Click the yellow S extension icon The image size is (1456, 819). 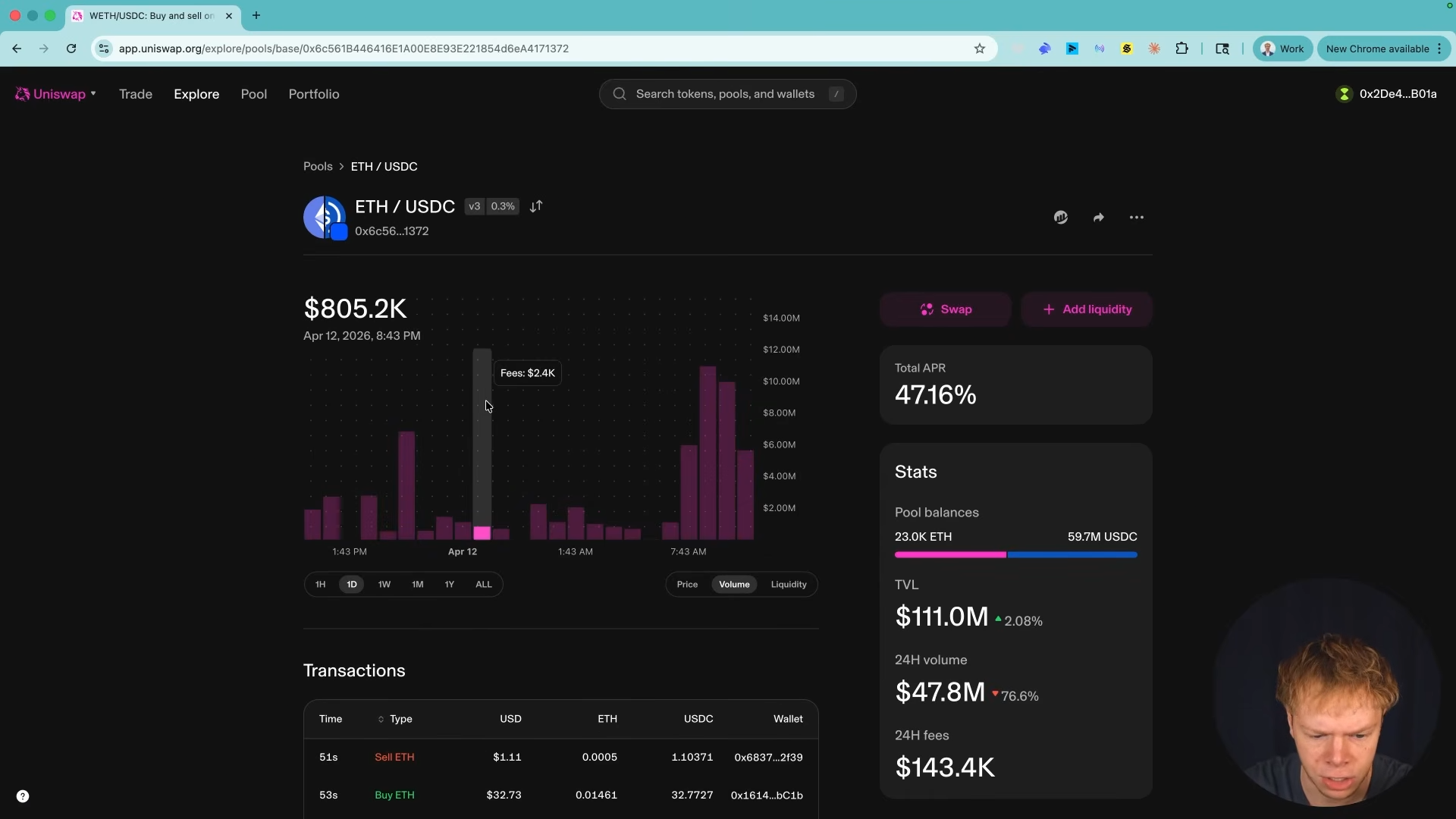coord(1127,49)
